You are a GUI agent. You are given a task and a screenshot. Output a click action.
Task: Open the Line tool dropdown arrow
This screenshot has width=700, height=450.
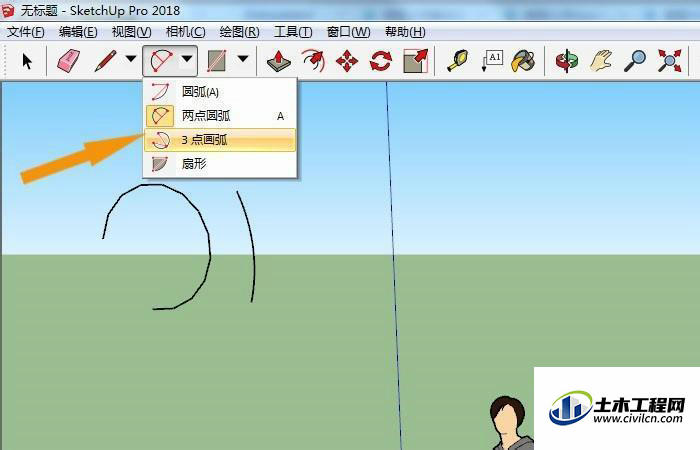click(x=131, y=58)
